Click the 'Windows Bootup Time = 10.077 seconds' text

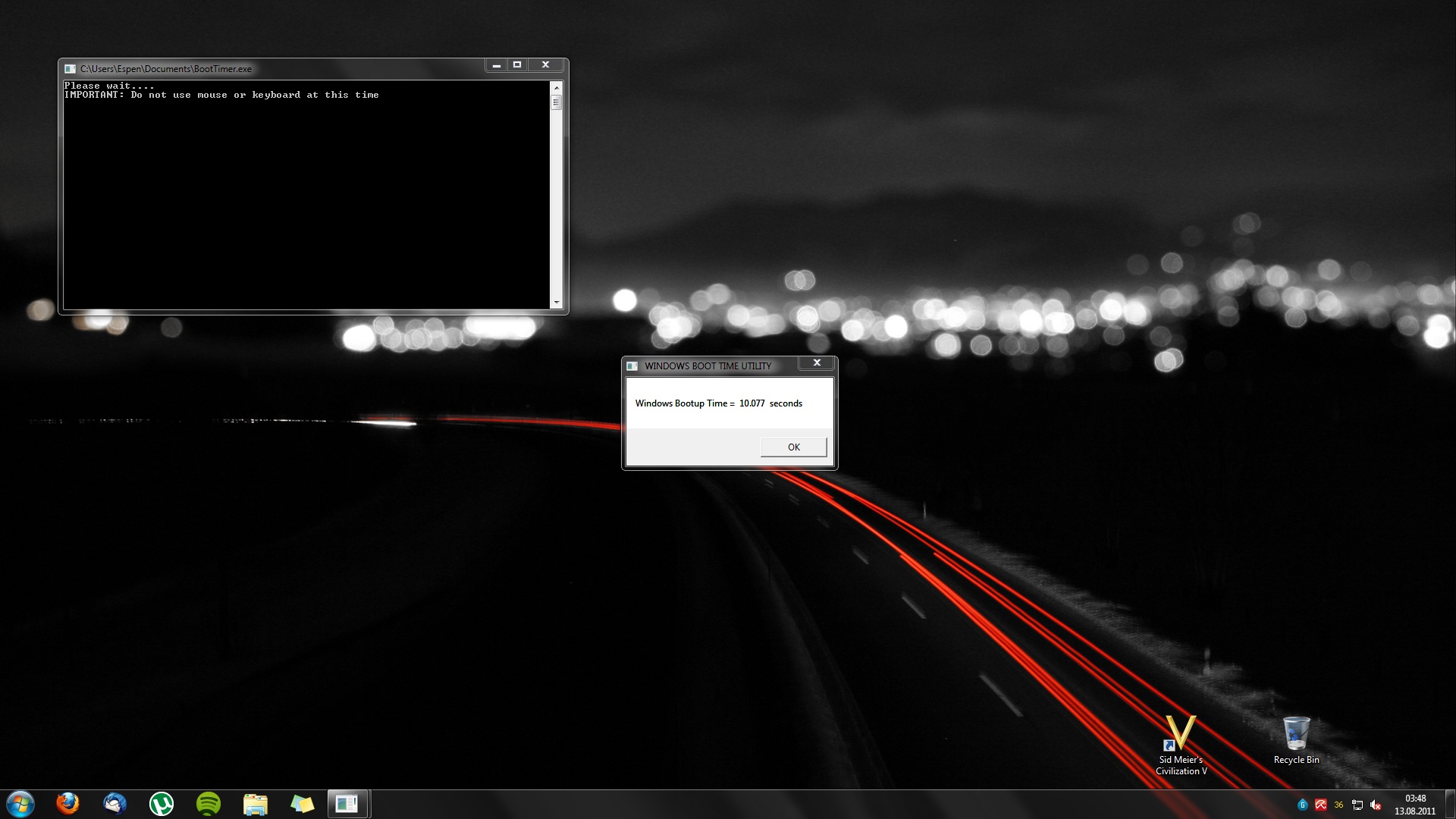pos(718,403)
